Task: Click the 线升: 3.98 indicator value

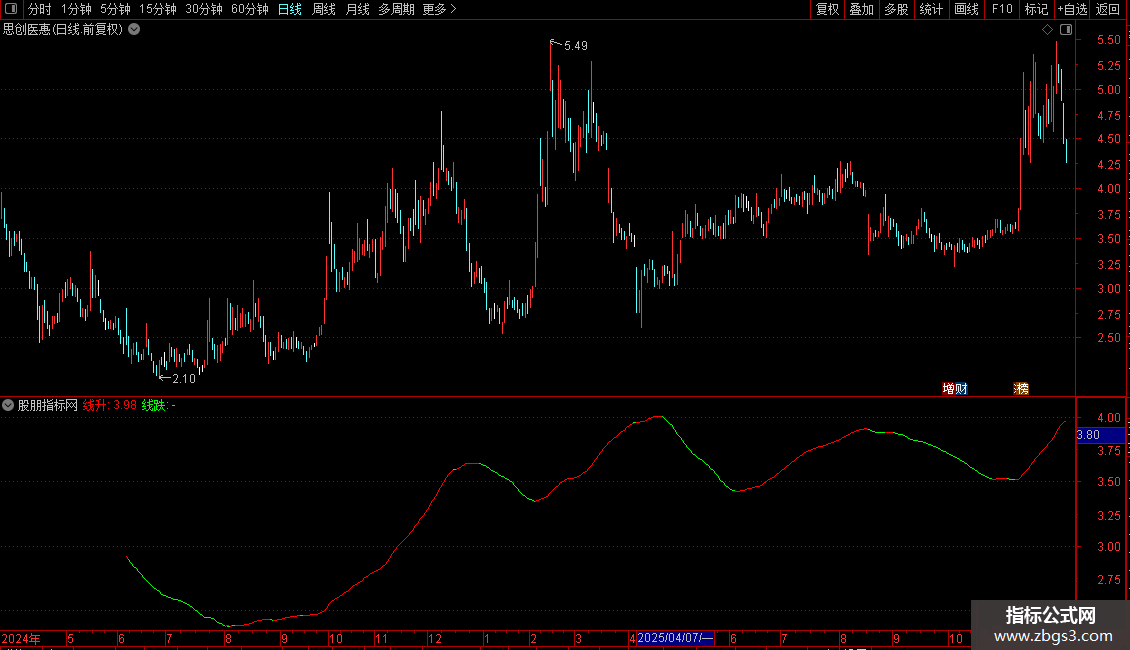Action: [110, 405]
